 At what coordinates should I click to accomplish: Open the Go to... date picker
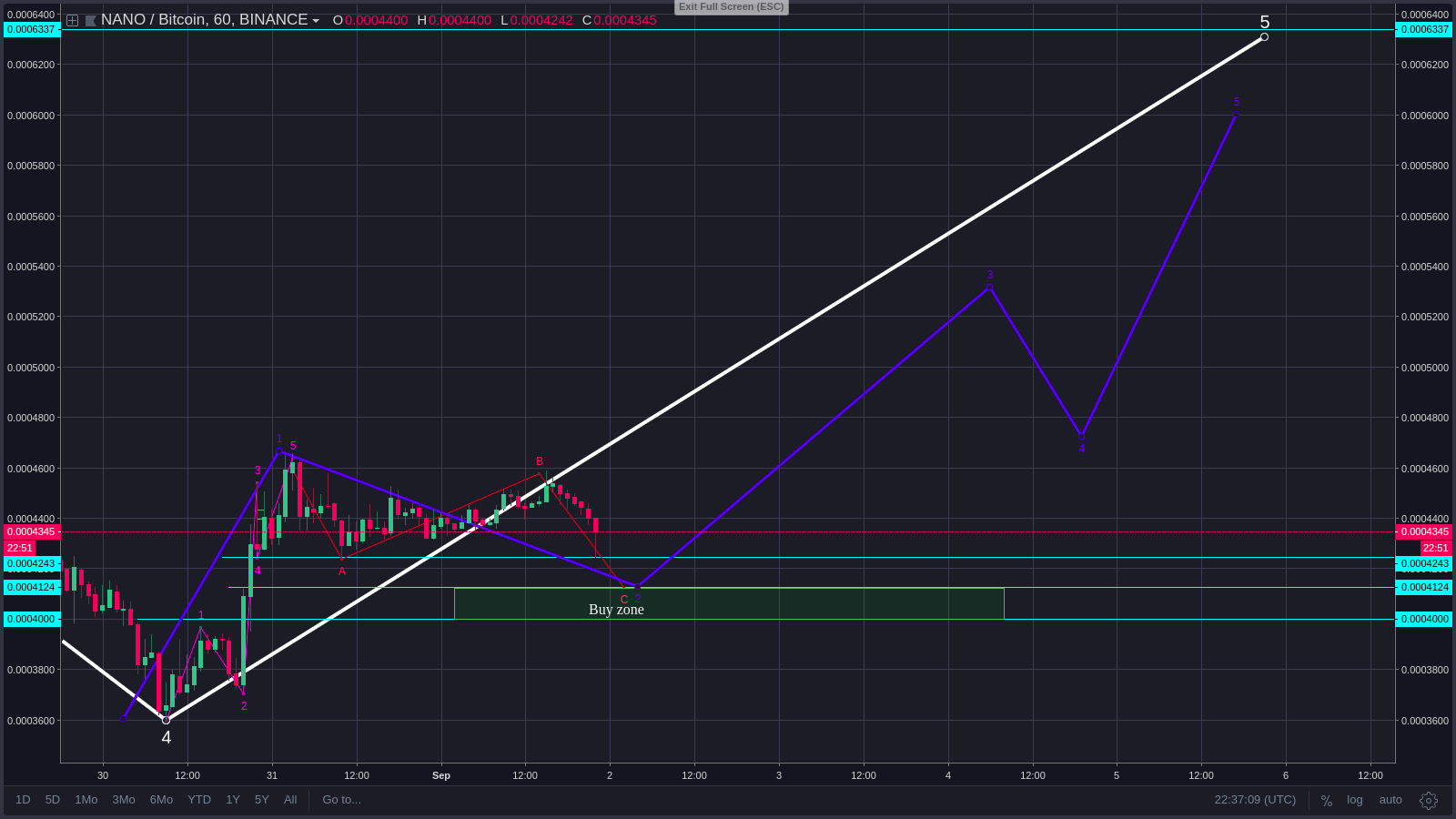(x=342, y=800)
